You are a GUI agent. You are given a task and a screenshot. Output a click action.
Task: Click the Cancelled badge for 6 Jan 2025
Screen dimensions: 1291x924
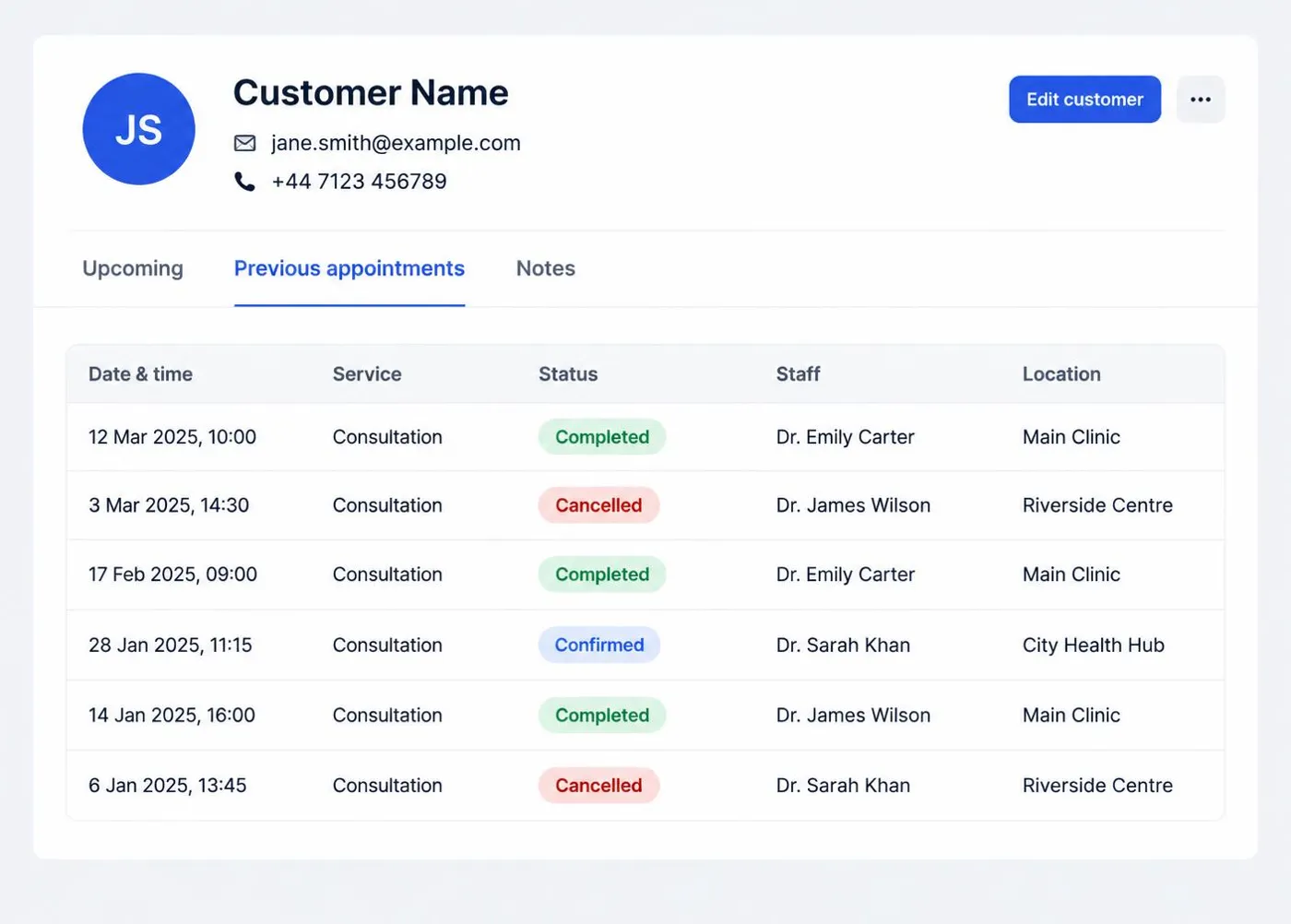pyautogui.click(x=598, y=786)
